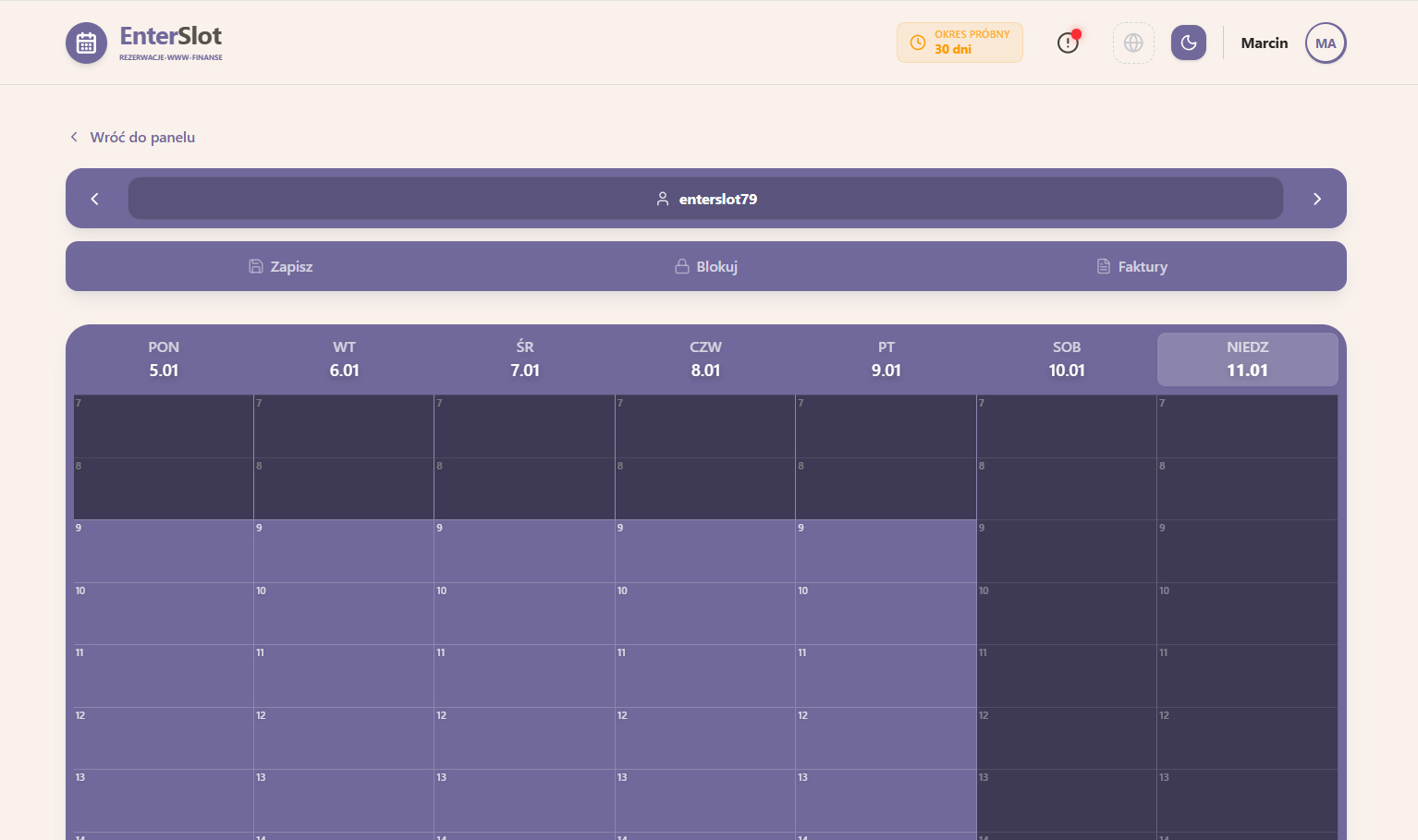Open the MA profile avatar

pos(1326,43)
